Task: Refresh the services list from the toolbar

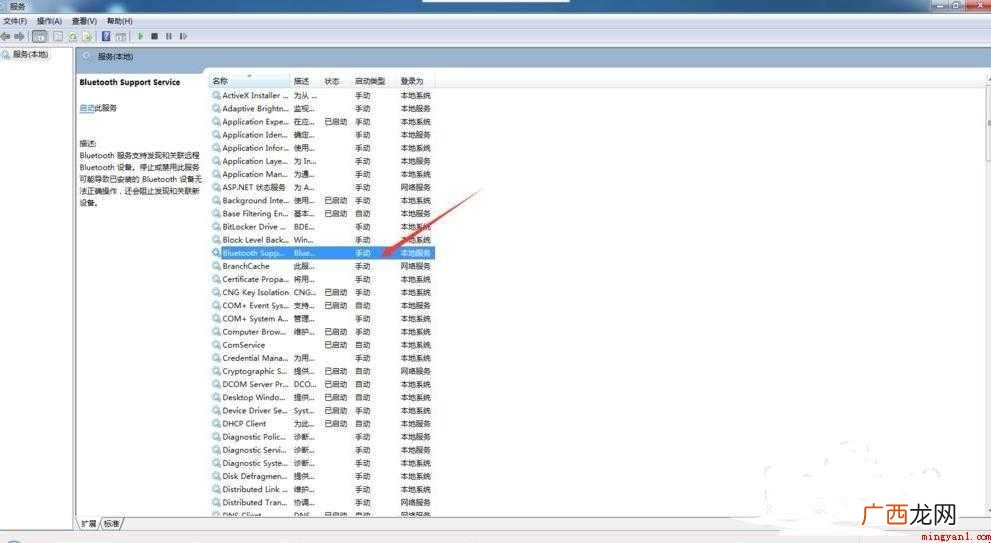Action: click(74, 37)
